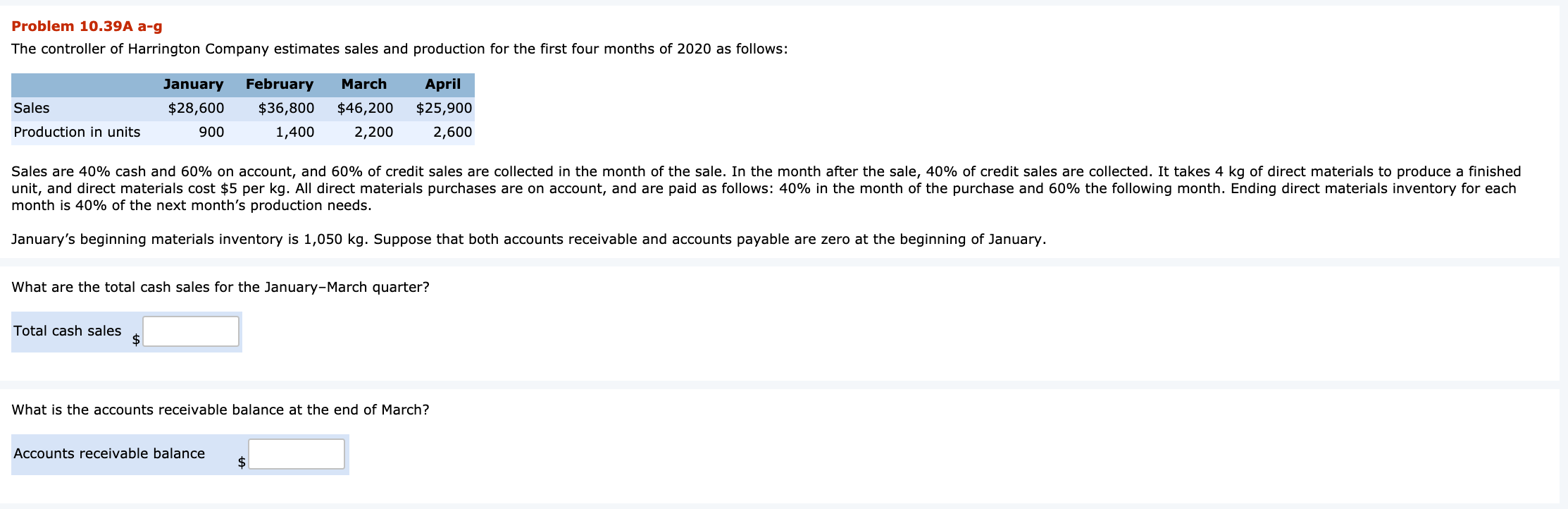
Task: Click the $25,900 April sales value
Action: tap(442, 108)
